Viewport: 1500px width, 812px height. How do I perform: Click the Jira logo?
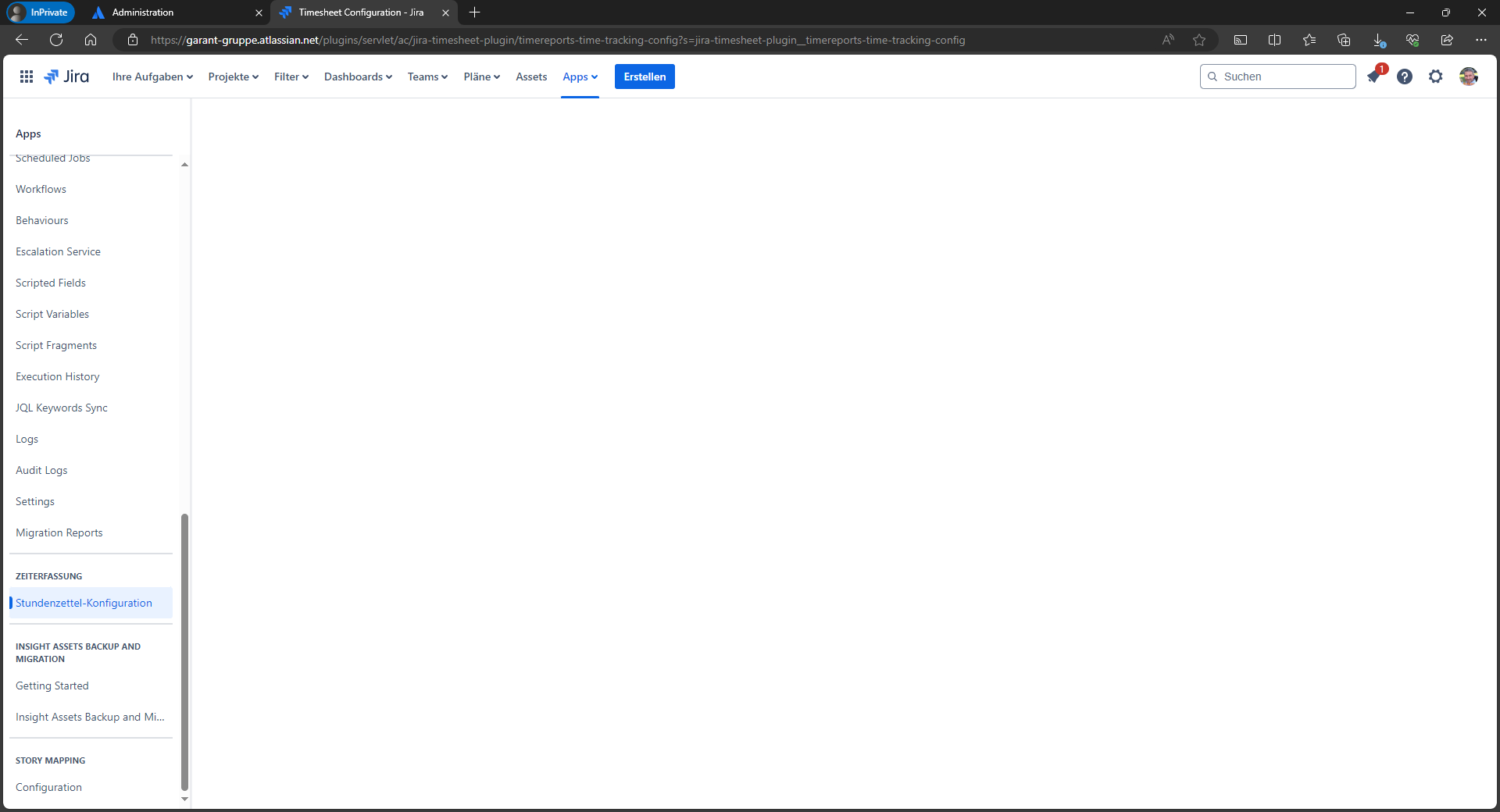(x=67, y=77)
